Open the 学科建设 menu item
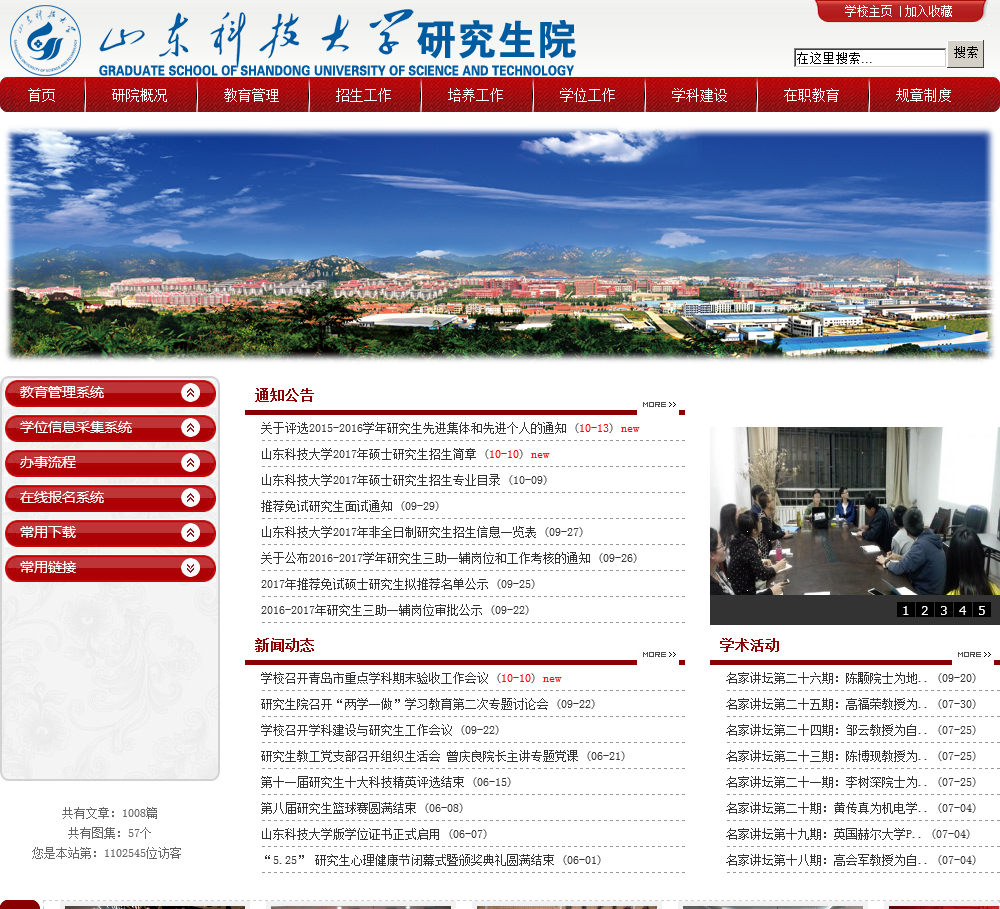Viewport: 1000px width, 909px height. click(700, 95)
